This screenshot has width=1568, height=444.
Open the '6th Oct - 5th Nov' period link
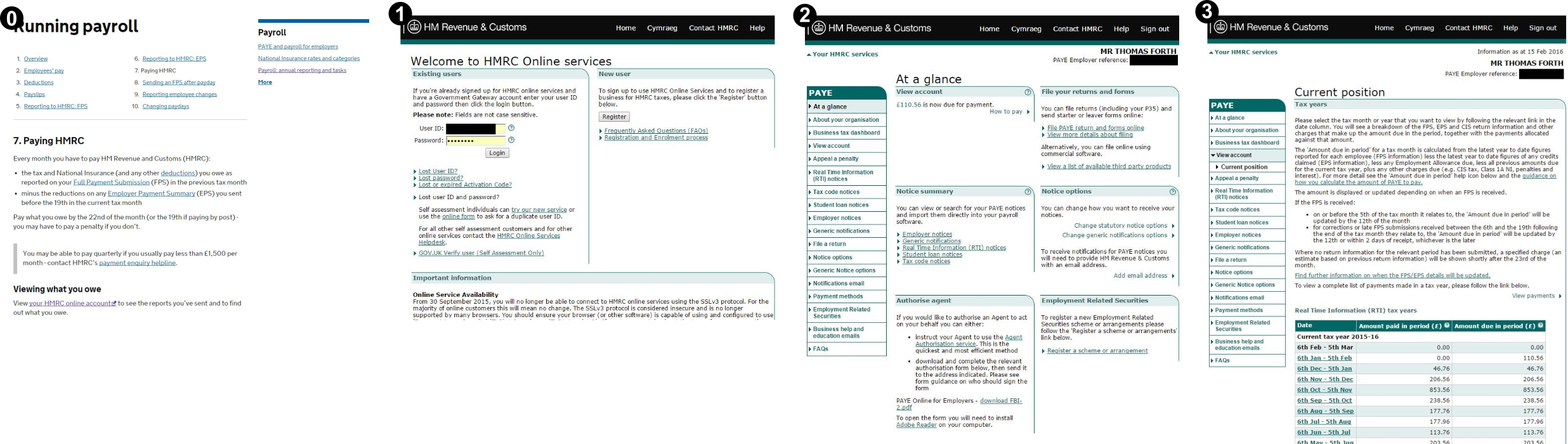coord(1324,390)
